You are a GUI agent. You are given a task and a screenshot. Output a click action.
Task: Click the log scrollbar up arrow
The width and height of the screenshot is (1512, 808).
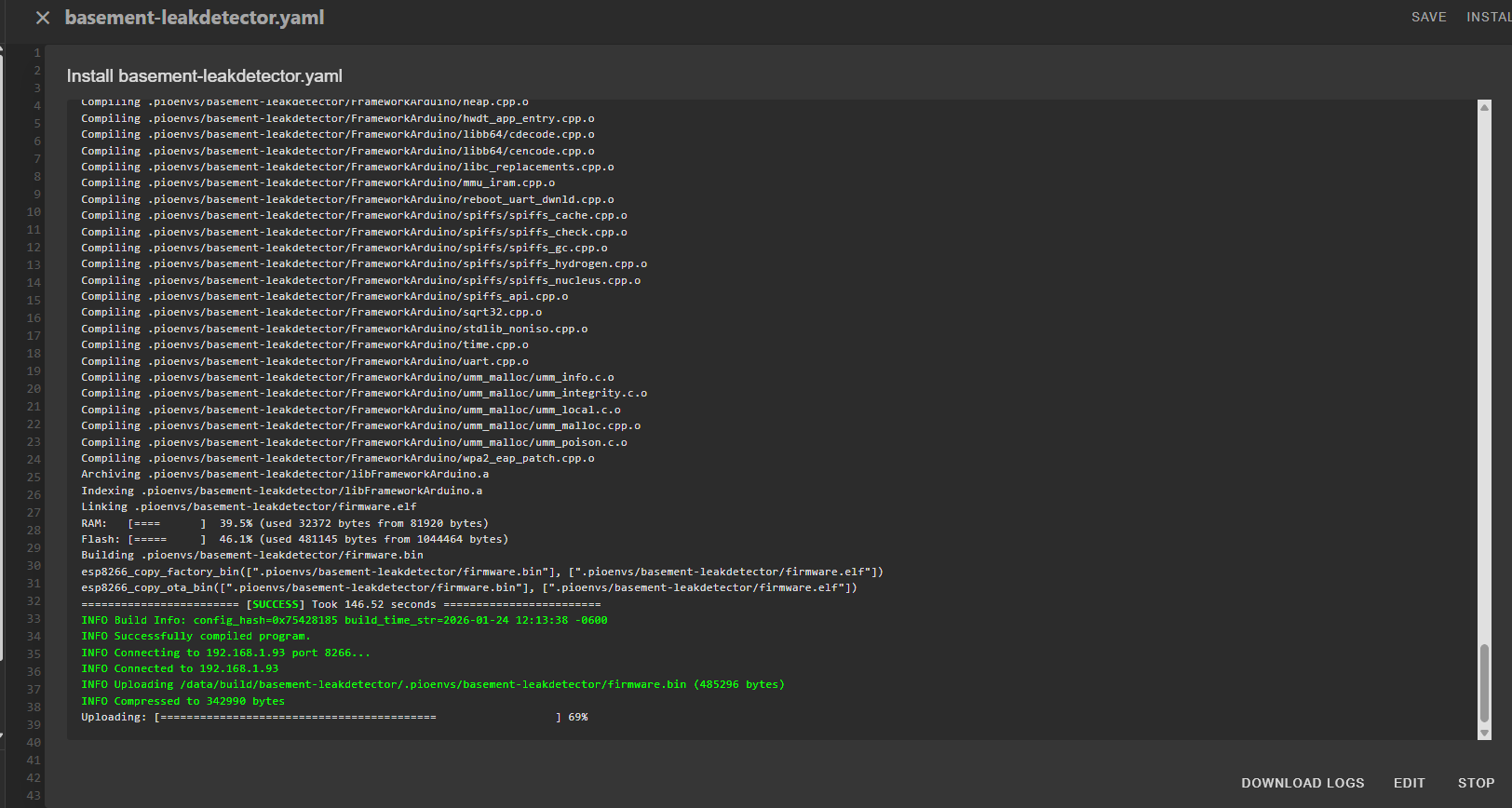[1484, 107]
